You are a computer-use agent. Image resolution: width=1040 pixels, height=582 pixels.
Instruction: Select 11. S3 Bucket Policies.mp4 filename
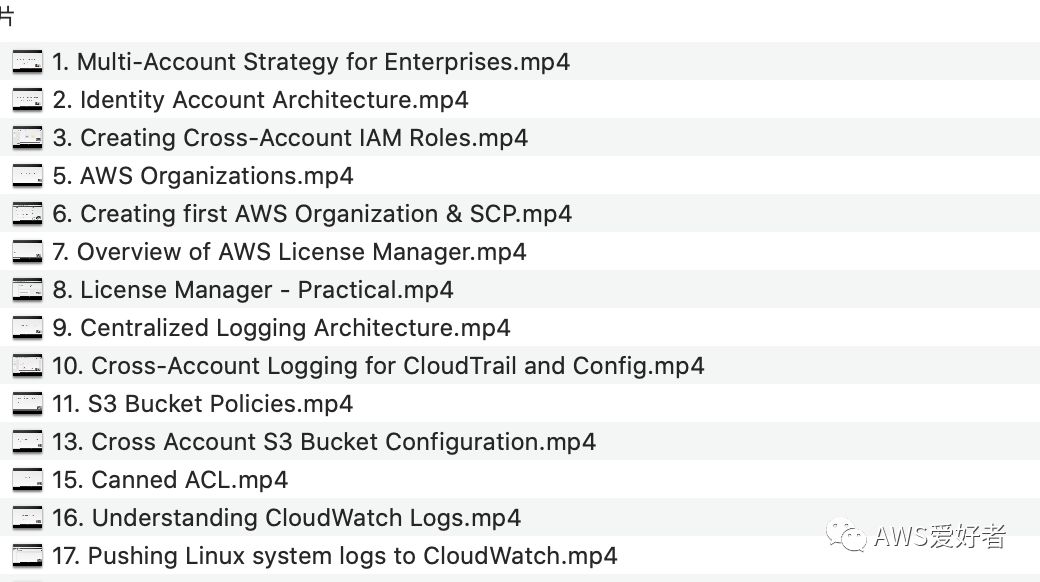[203, 404]
